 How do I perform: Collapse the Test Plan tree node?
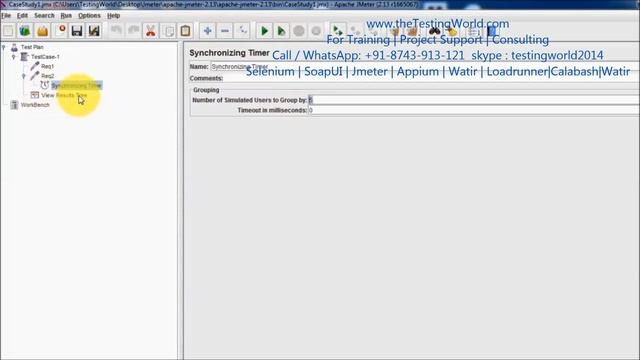coord(4,47)
